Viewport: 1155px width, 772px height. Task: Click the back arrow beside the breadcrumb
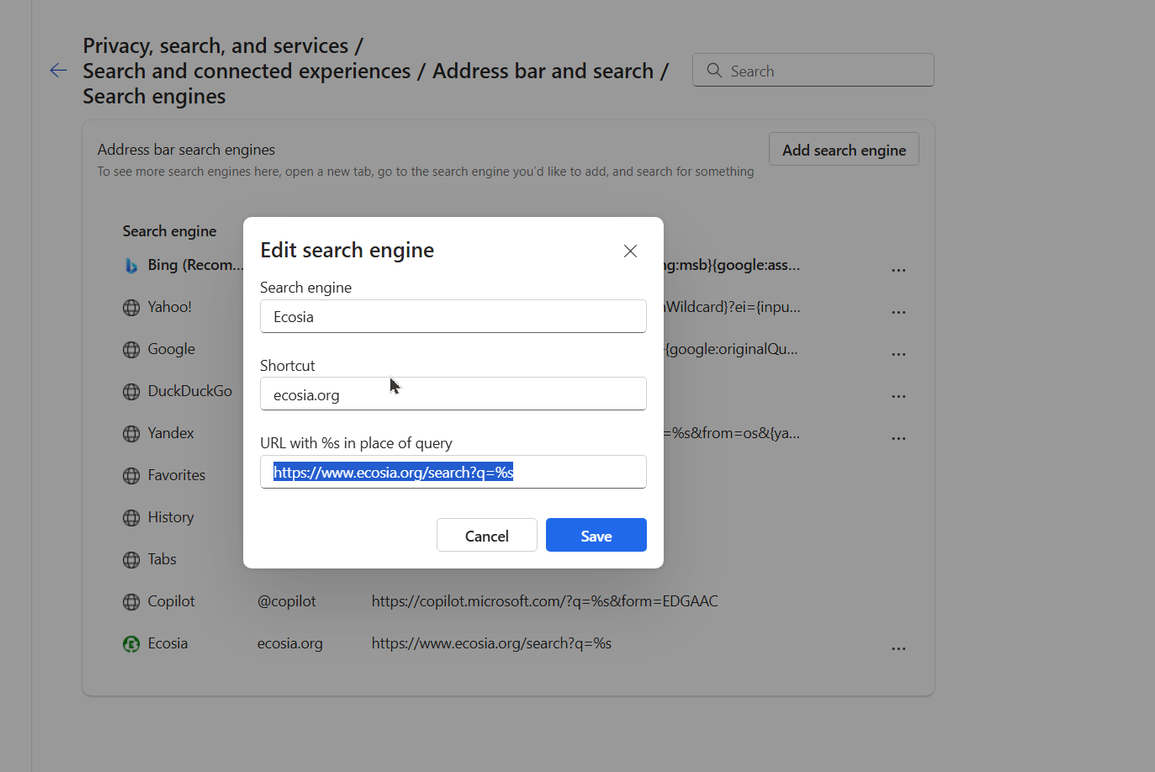tap(58, 71)
